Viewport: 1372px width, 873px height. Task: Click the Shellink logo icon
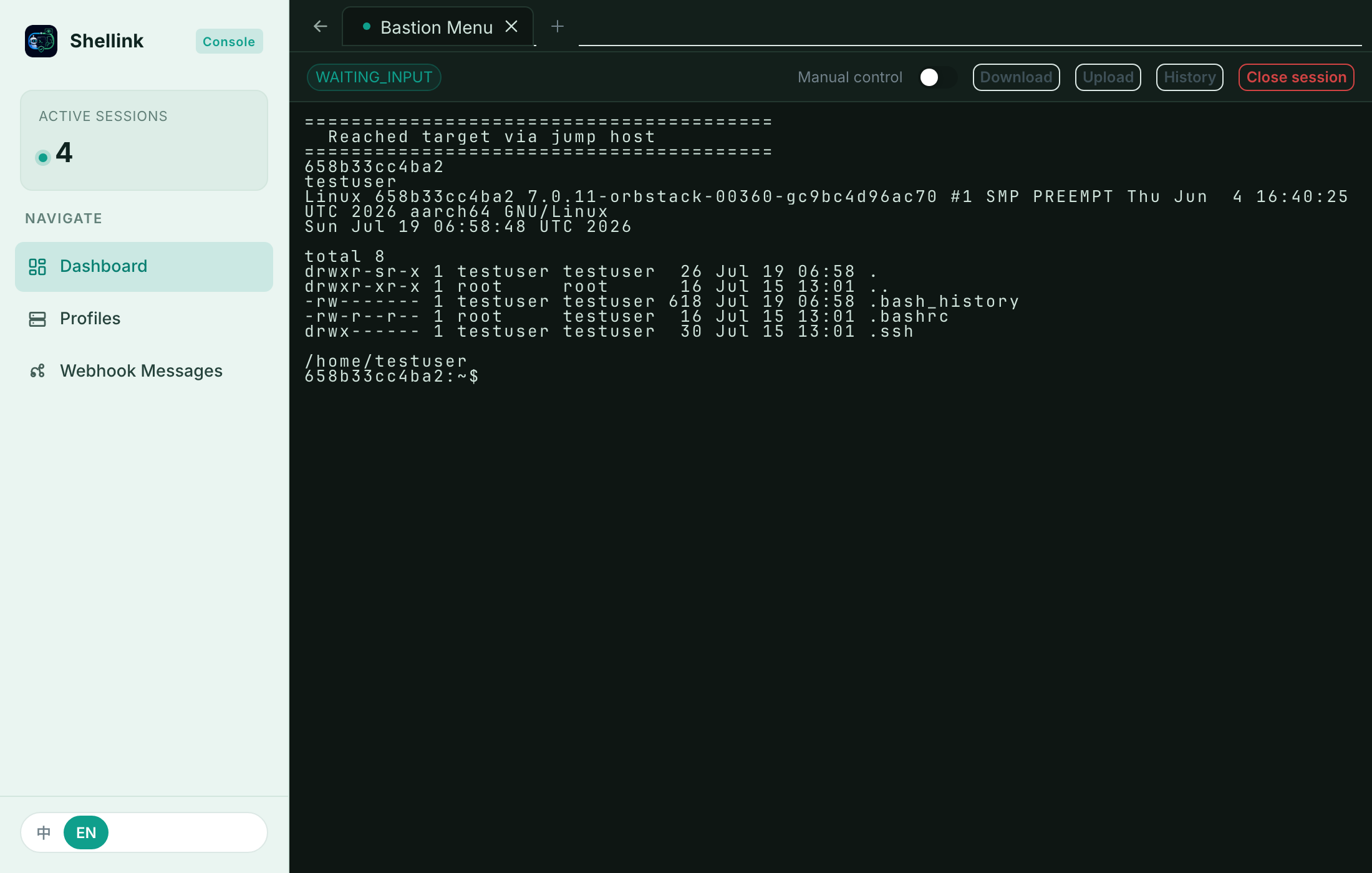point(41,41)
